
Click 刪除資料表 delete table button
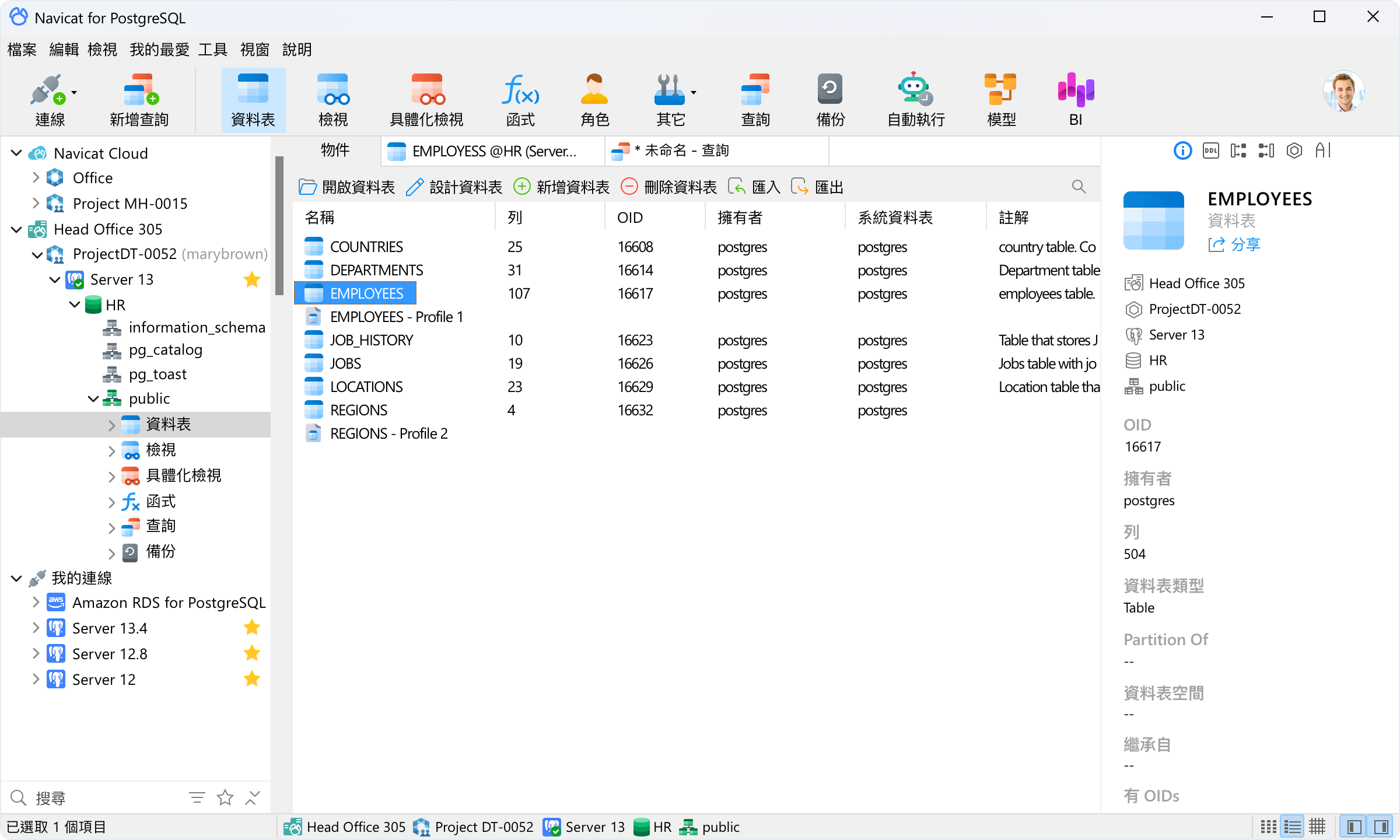click(x=668, y=187)
